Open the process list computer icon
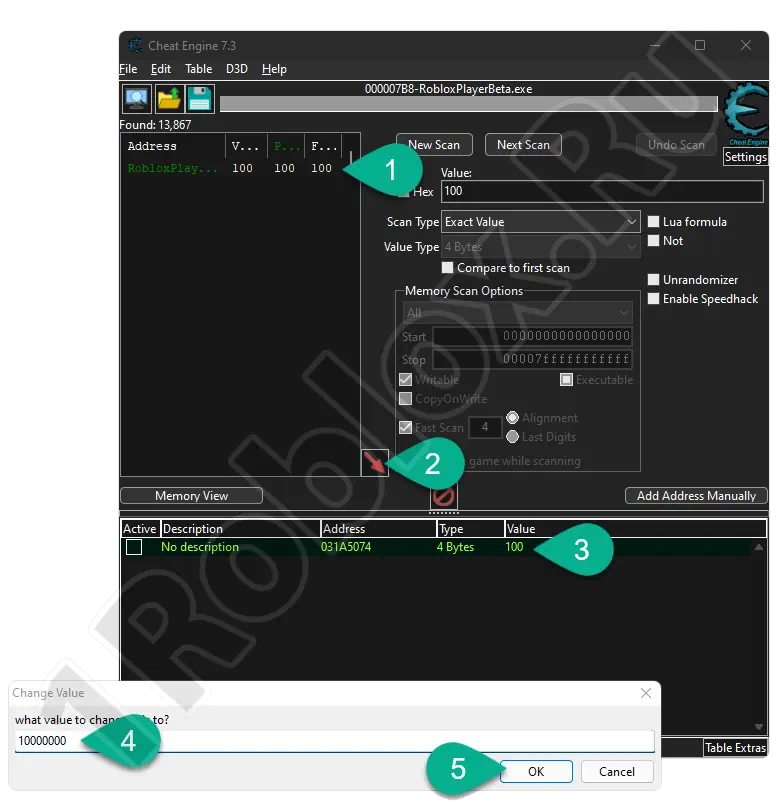Screen dimensions: 781x811 click(137, 99)
